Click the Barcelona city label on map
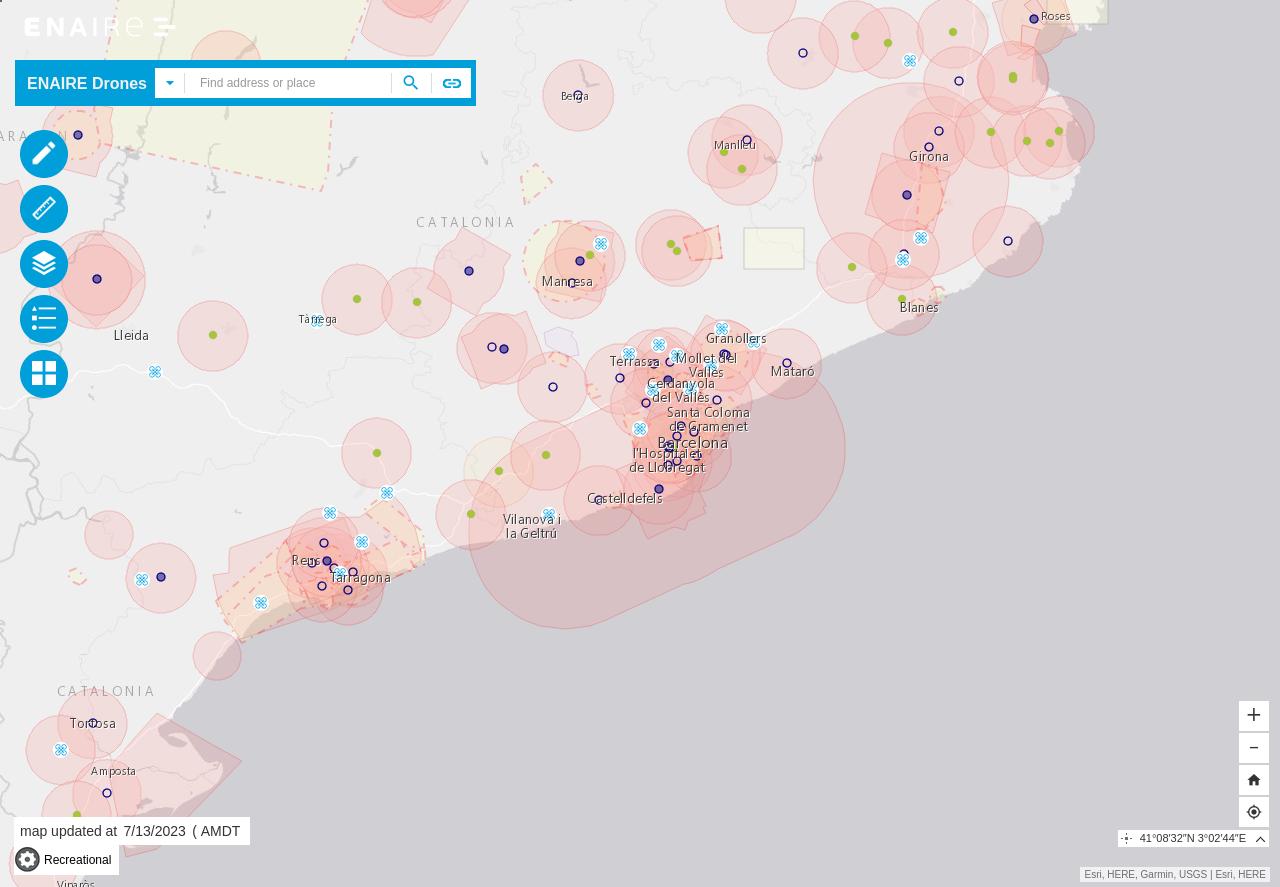This screenshot has width=1280, height=887. click(693, 442)
